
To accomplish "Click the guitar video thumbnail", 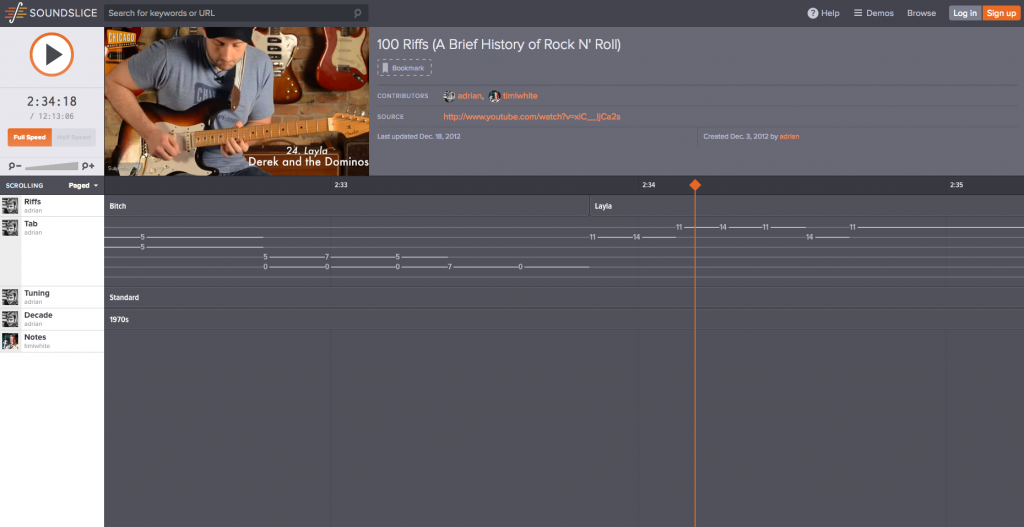I will pos(236,101).
